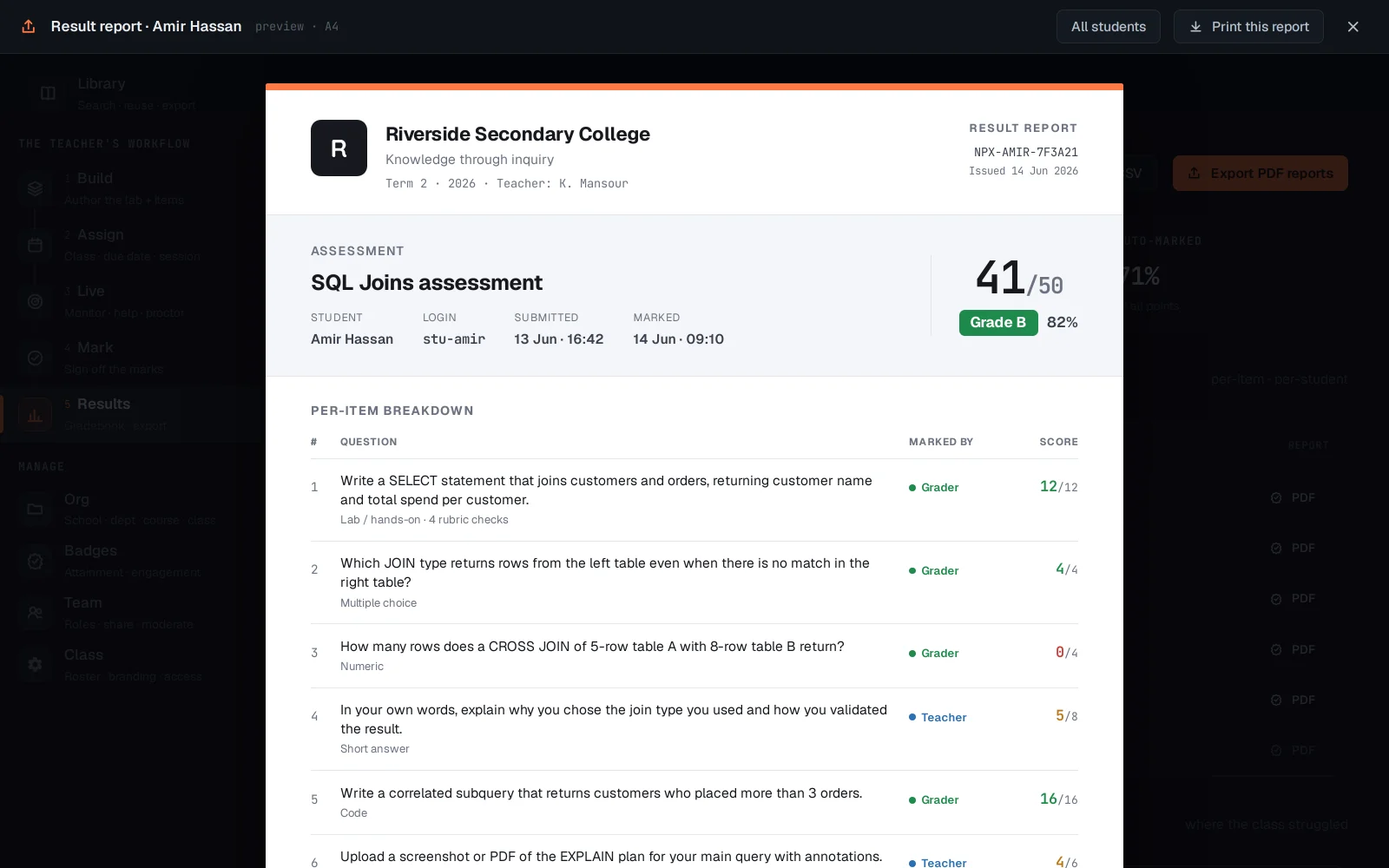Viewport: 1389px width, 868px height.
Task: Open Class settings gear icon
Action: (35, 665)
